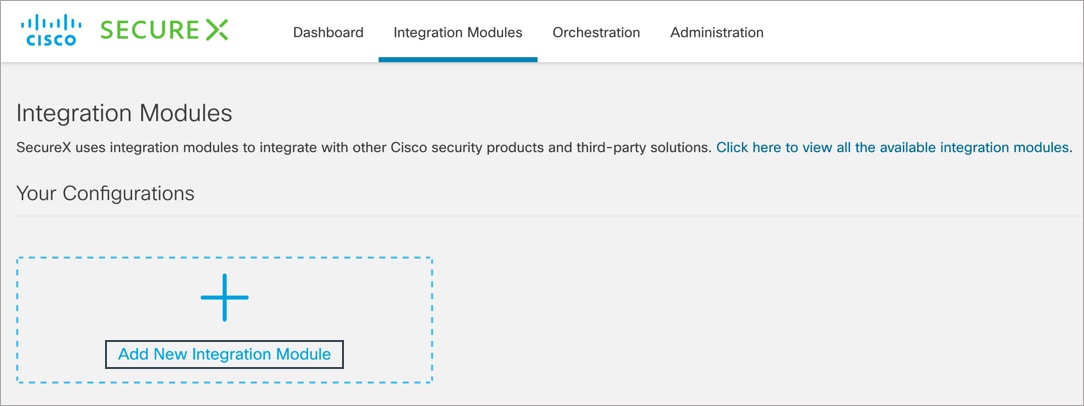1084x406 pixels.
Task: Click the divider line under Your Configurations
Action: pos(542,216)
